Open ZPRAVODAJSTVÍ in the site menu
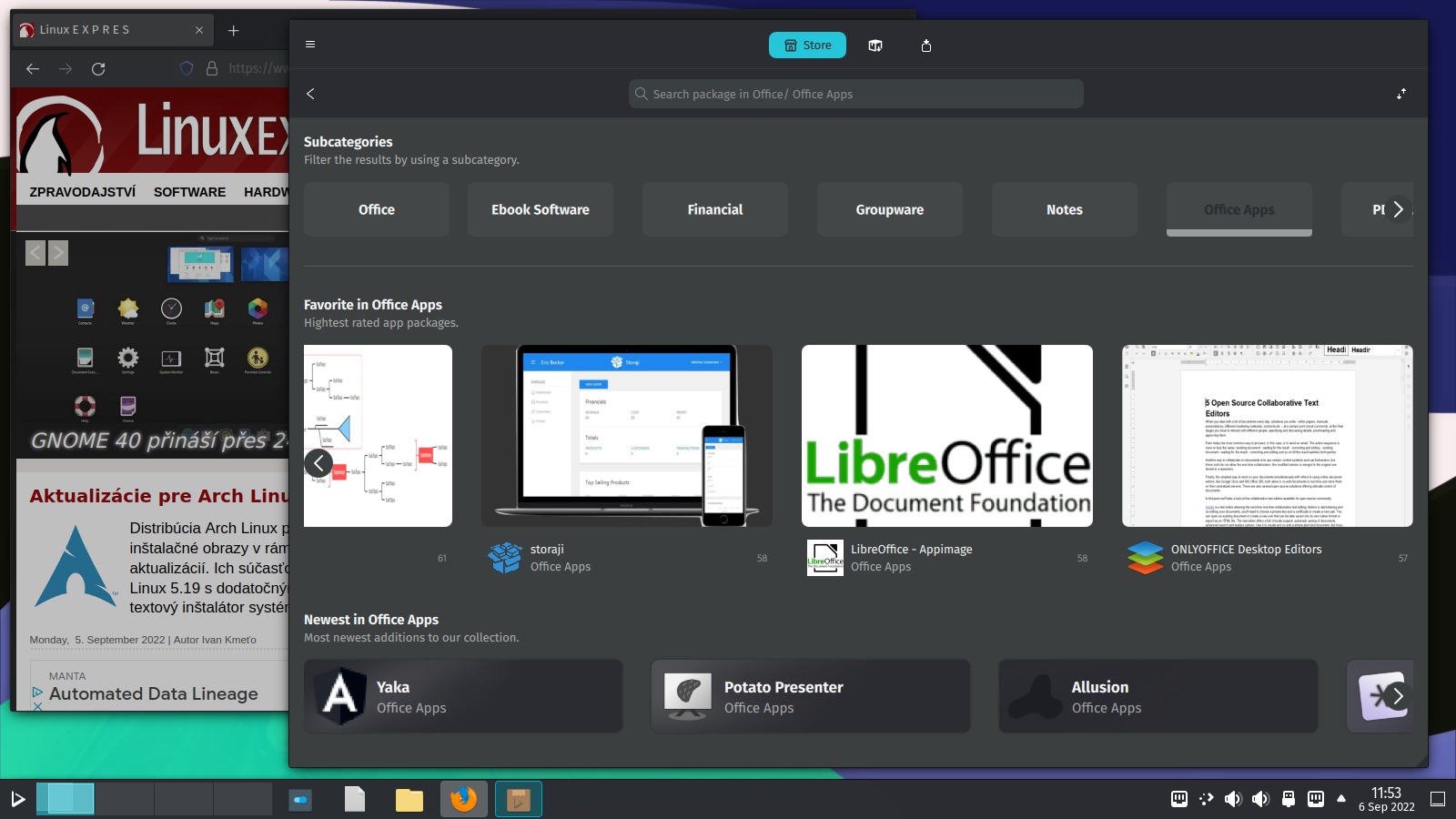 click(83, 192)
